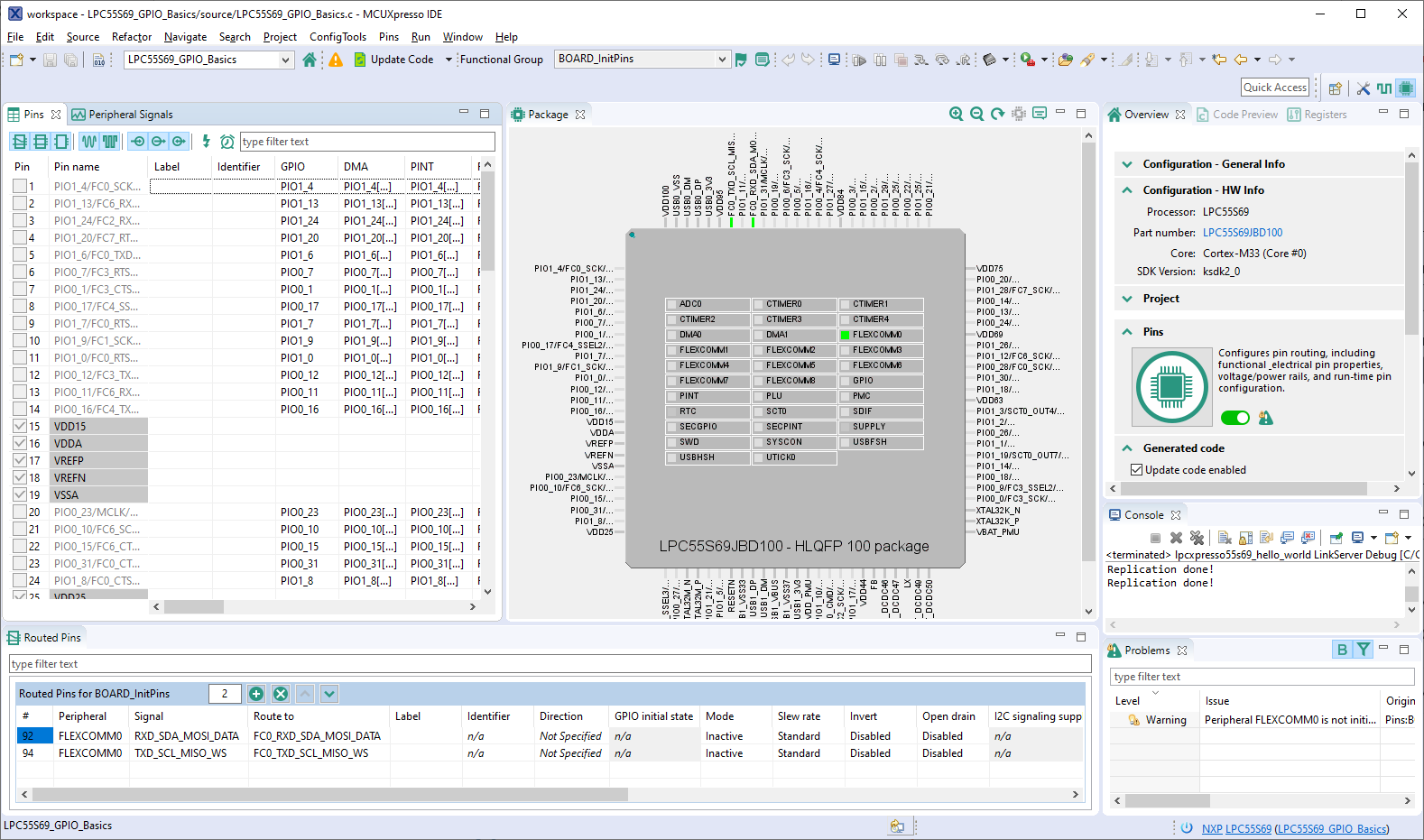This screenshot has height=840, width=1424.
Task: Add a new routed pin row
Action: (256, 694)
